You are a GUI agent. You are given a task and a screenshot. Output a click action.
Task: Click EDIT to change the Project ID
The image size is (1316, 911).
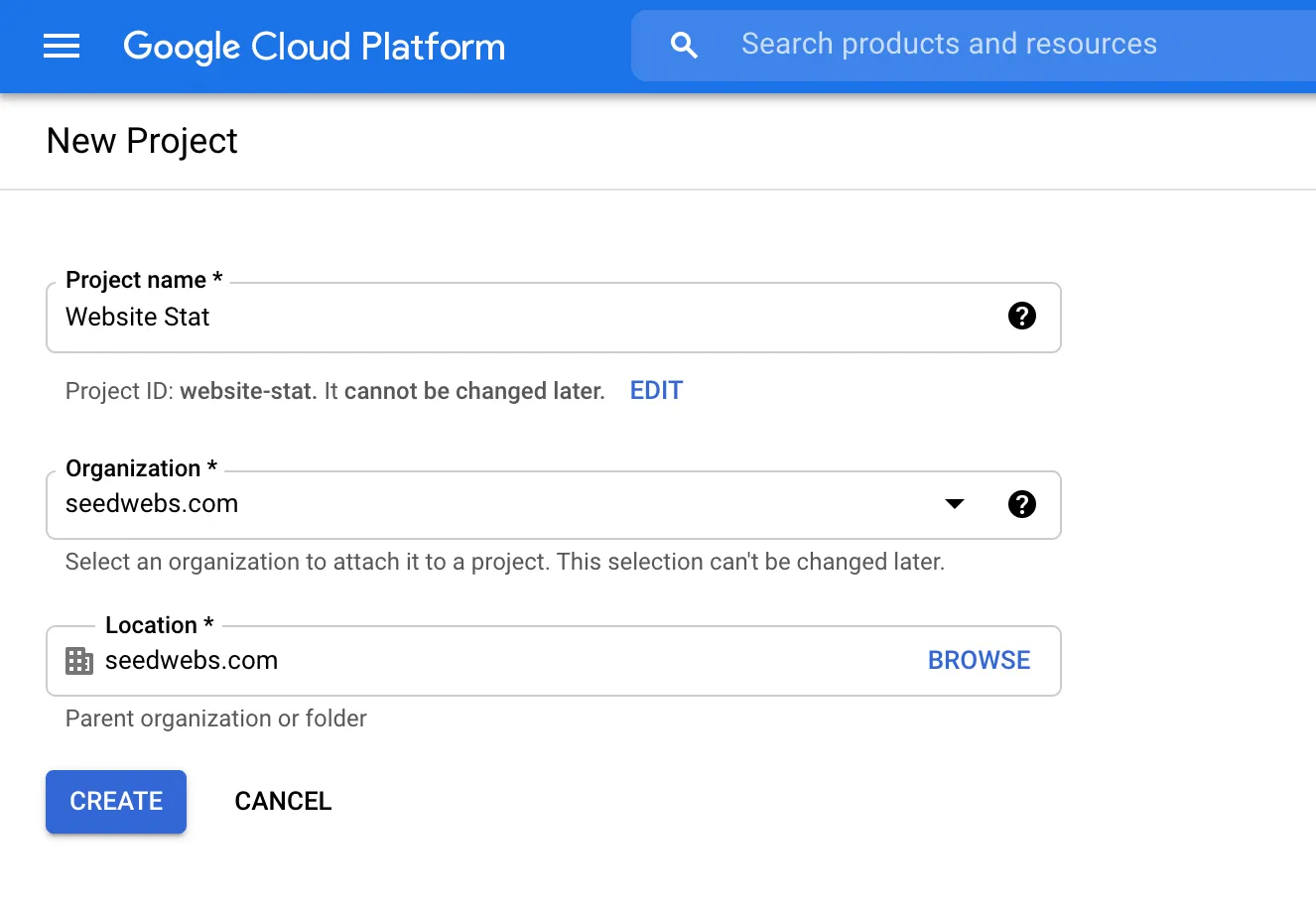[x=655, y=390]
